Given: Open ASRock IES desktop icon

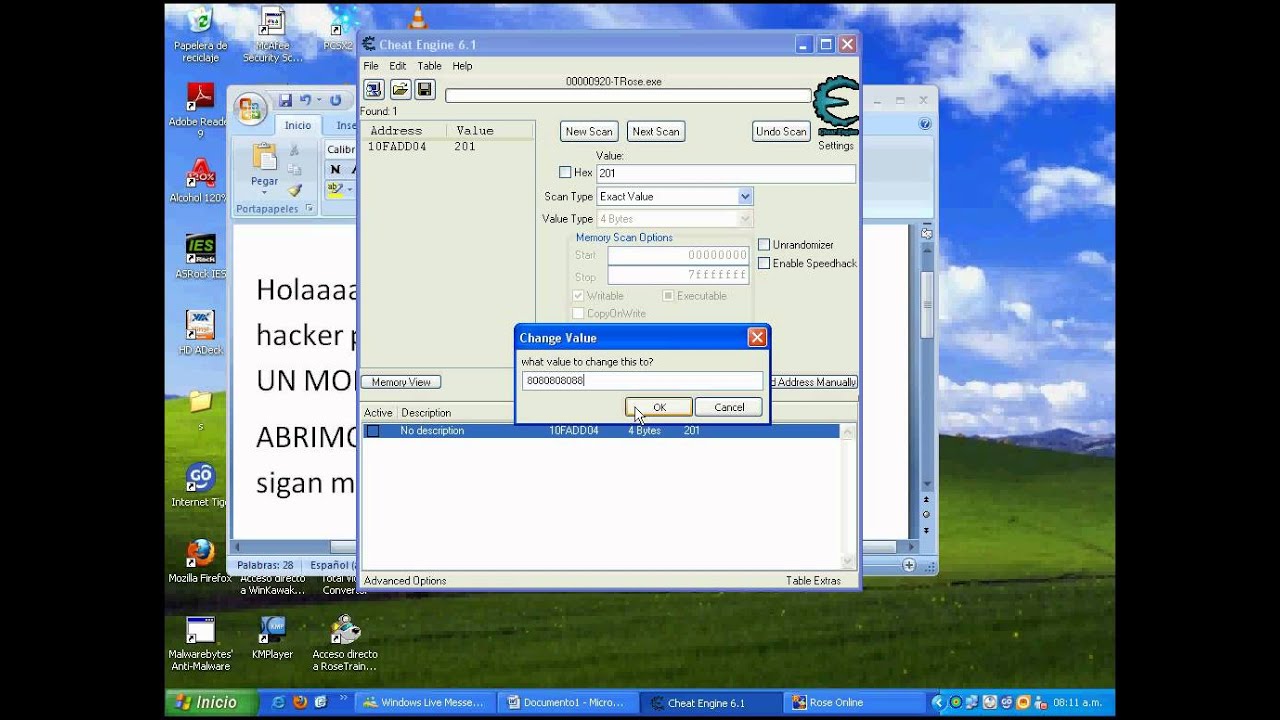Looking at the screenshot, I should point(200,257).
